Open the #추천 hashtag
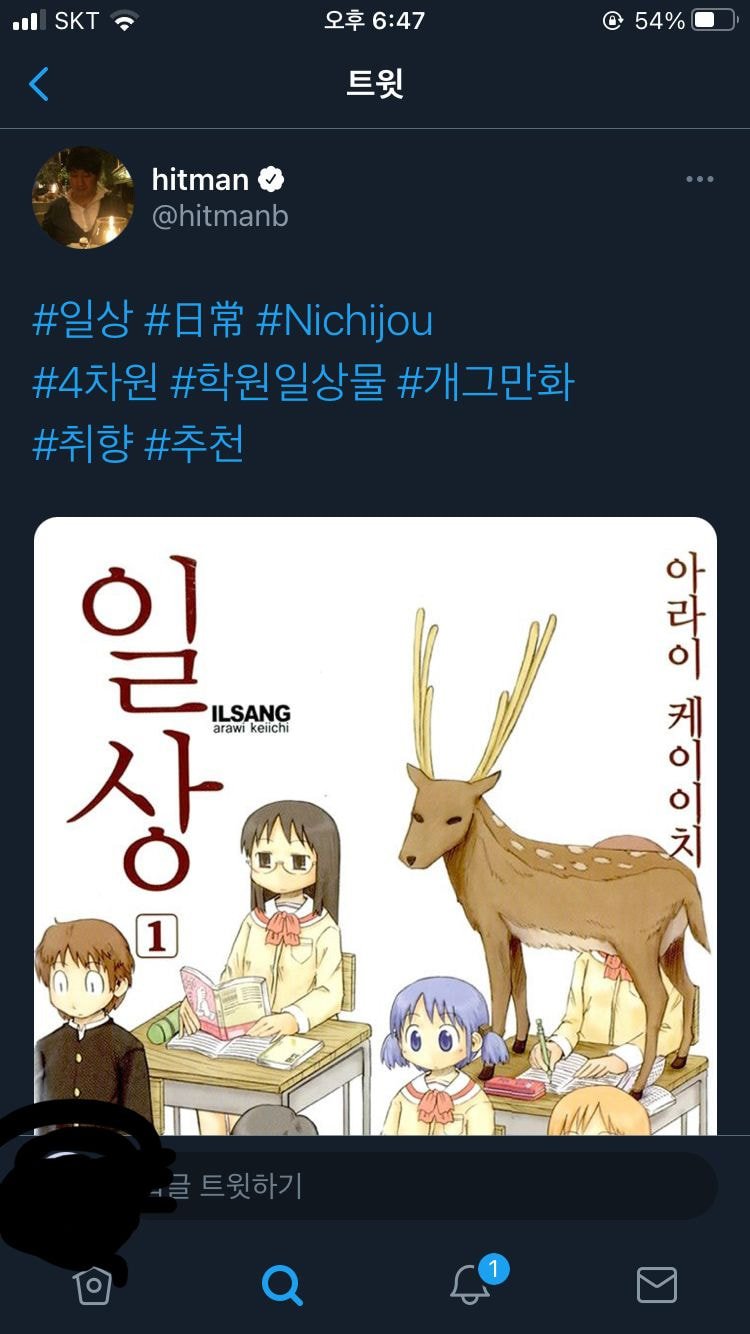The image size is (750, 1334). pos(195,445)
